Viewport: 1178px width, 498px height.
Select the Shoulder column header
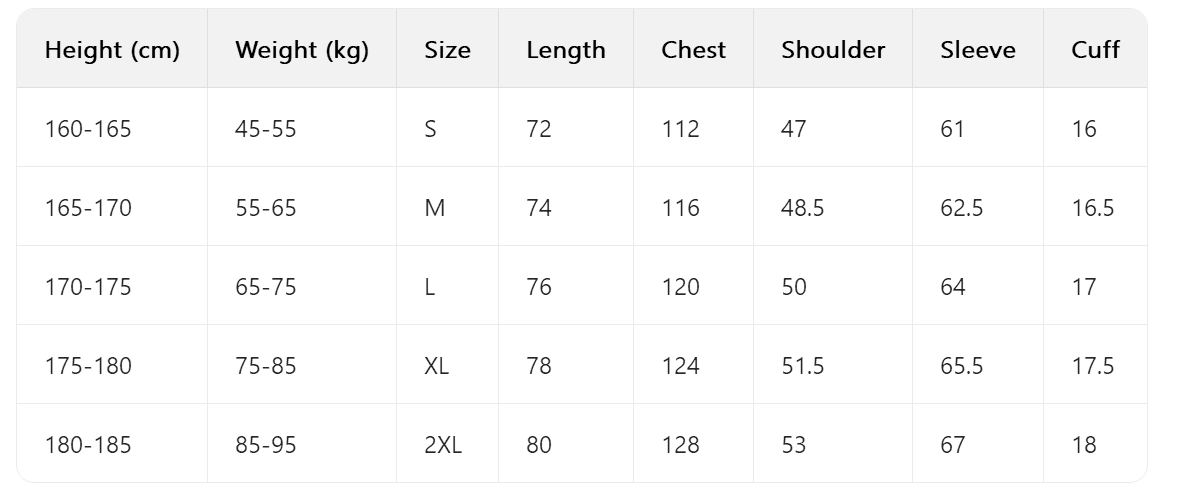pos(833,50)
